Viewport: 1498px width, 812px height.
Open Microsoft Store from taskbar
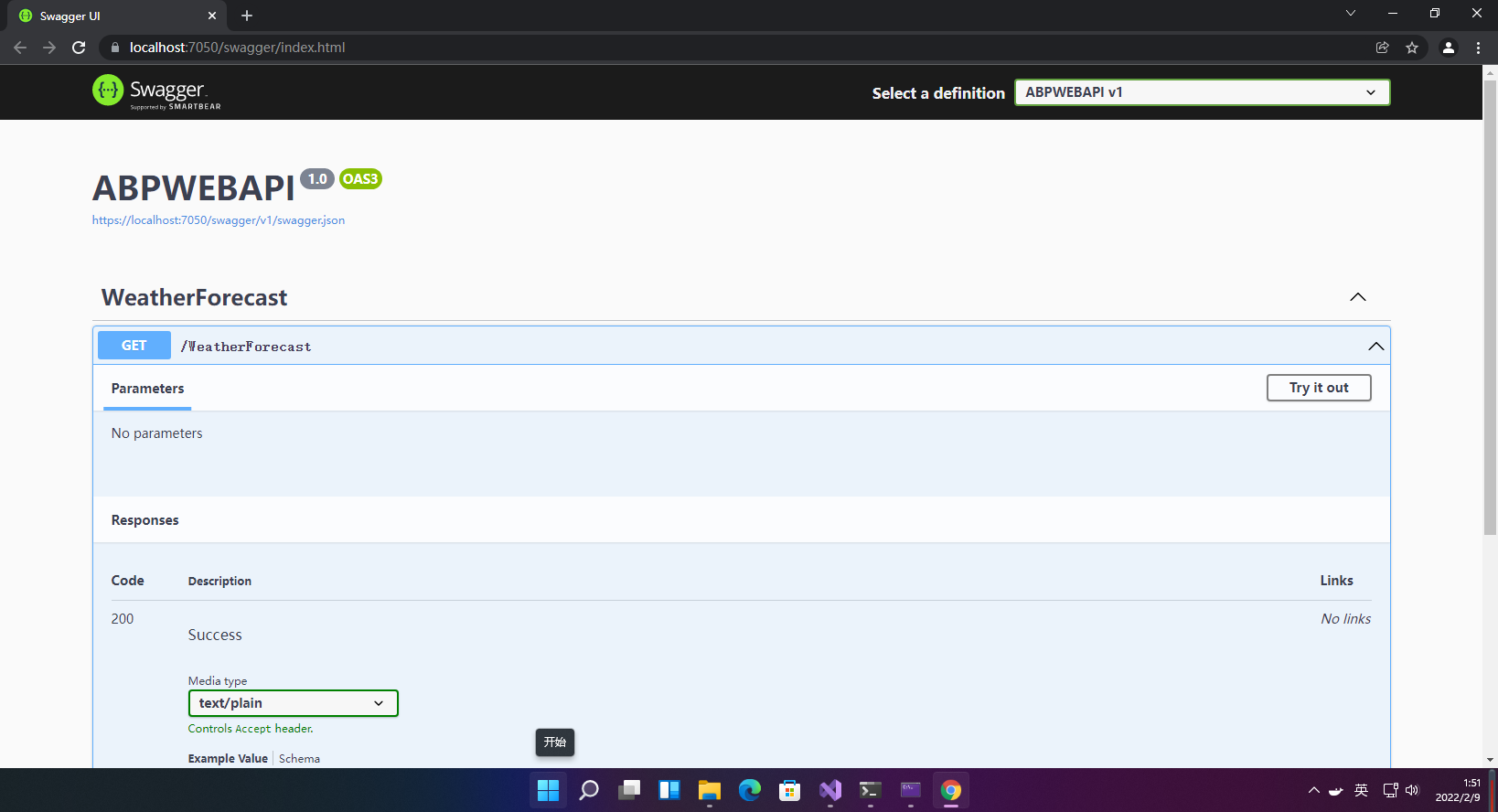(x=790, y=790)
